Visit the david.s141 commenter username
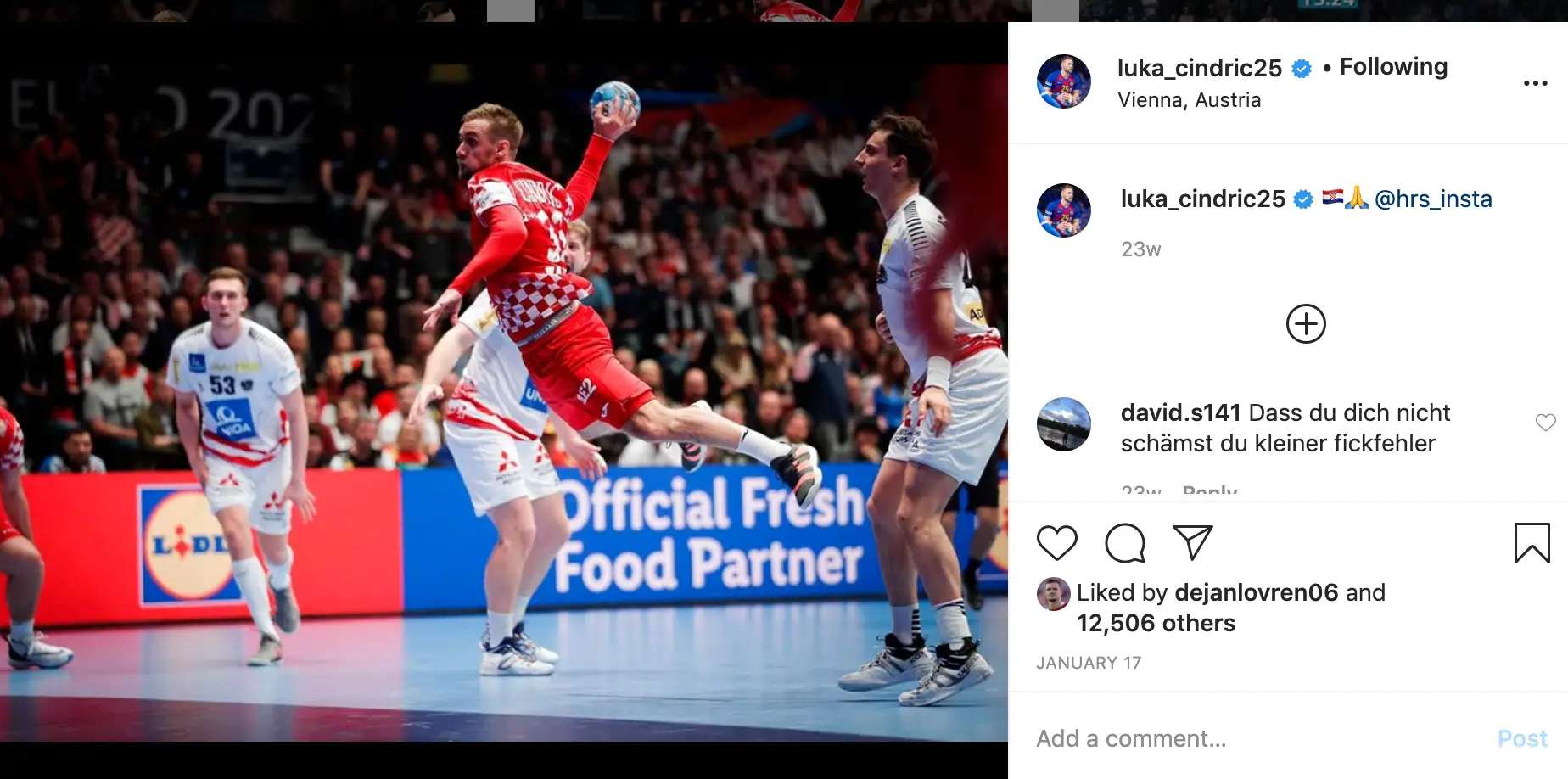 (x=1180, y=412)
